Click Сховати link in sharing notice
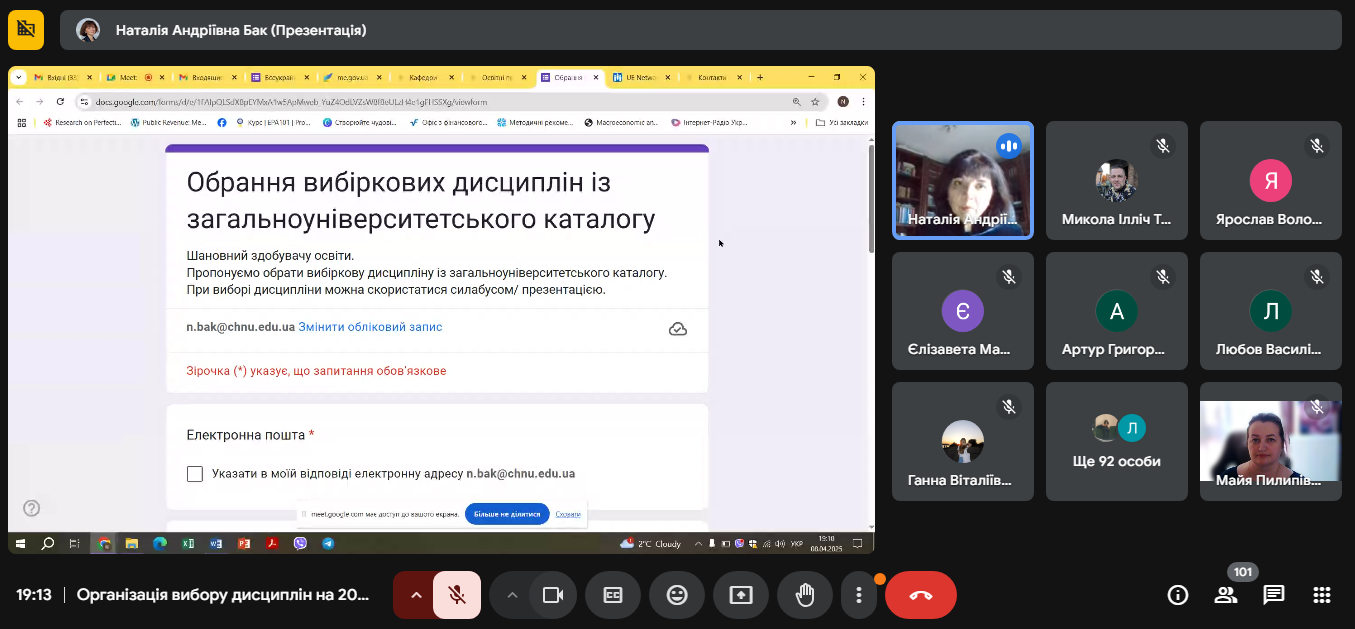The image size is (1355, 629). pyautogui.click(x=568, y=514)
